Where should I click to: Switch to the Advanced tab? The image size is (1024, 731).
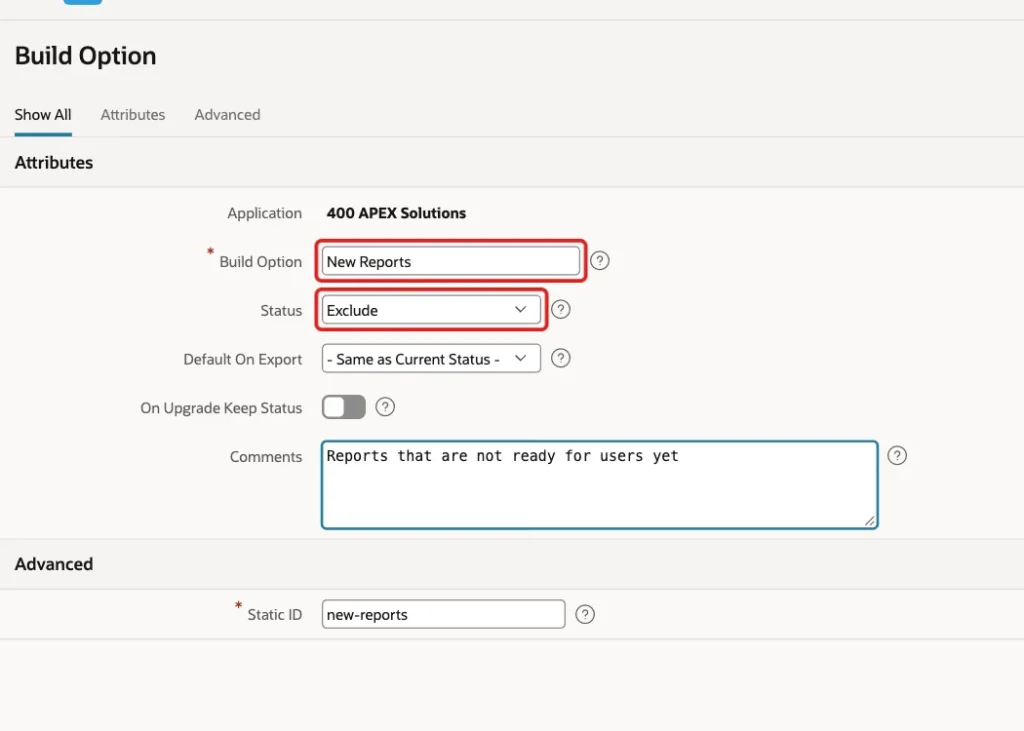[227, 115]
